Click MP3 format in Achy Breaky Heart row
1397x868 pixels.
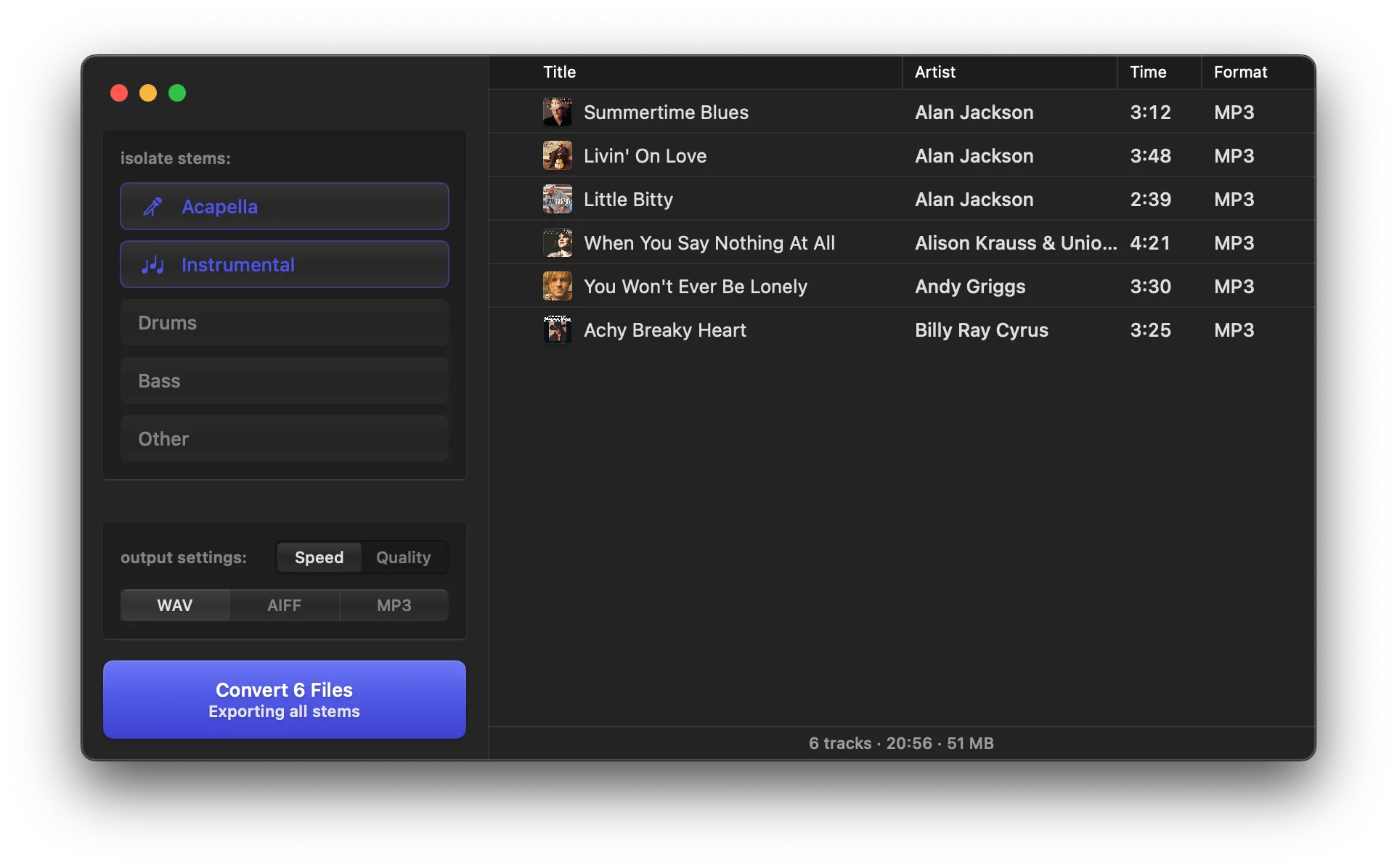[x=1234, y=330]
